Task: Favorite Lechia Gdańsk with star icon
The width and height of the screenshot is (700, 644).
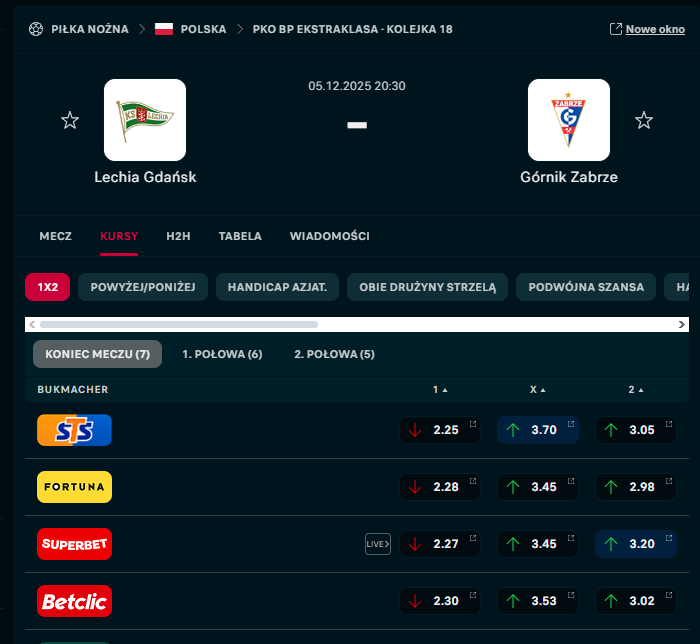Action: click(x=70, y=121)
